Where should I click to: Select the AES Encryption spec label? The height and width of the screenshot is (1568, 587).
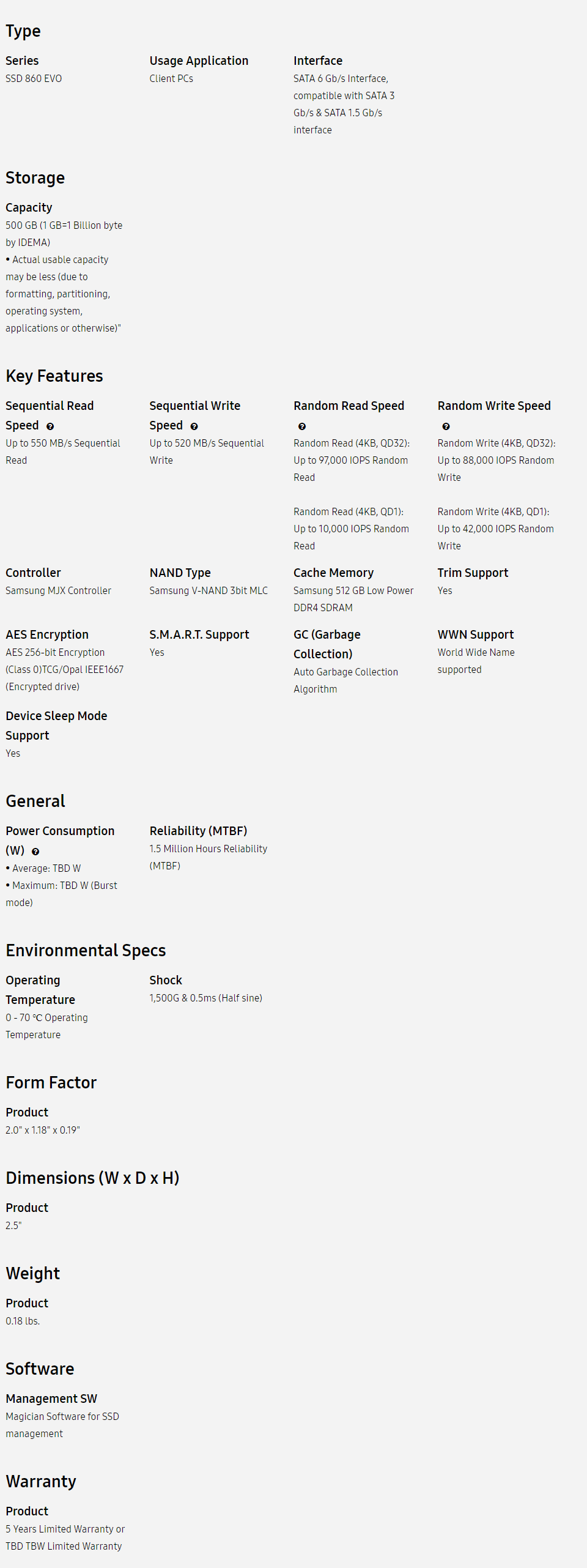pyautogui.click(x=47, y=634)
